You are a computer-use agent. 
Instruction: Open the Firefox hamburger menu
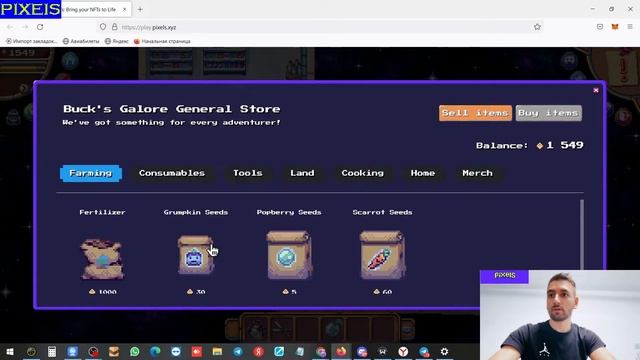click(630, 27)
